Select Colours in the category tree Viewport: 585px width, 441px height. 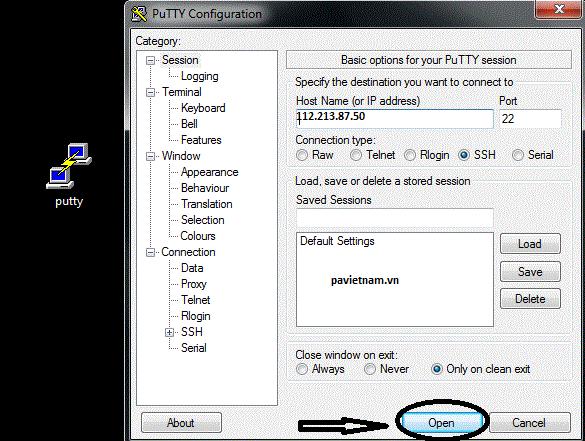tap(198, 236)
